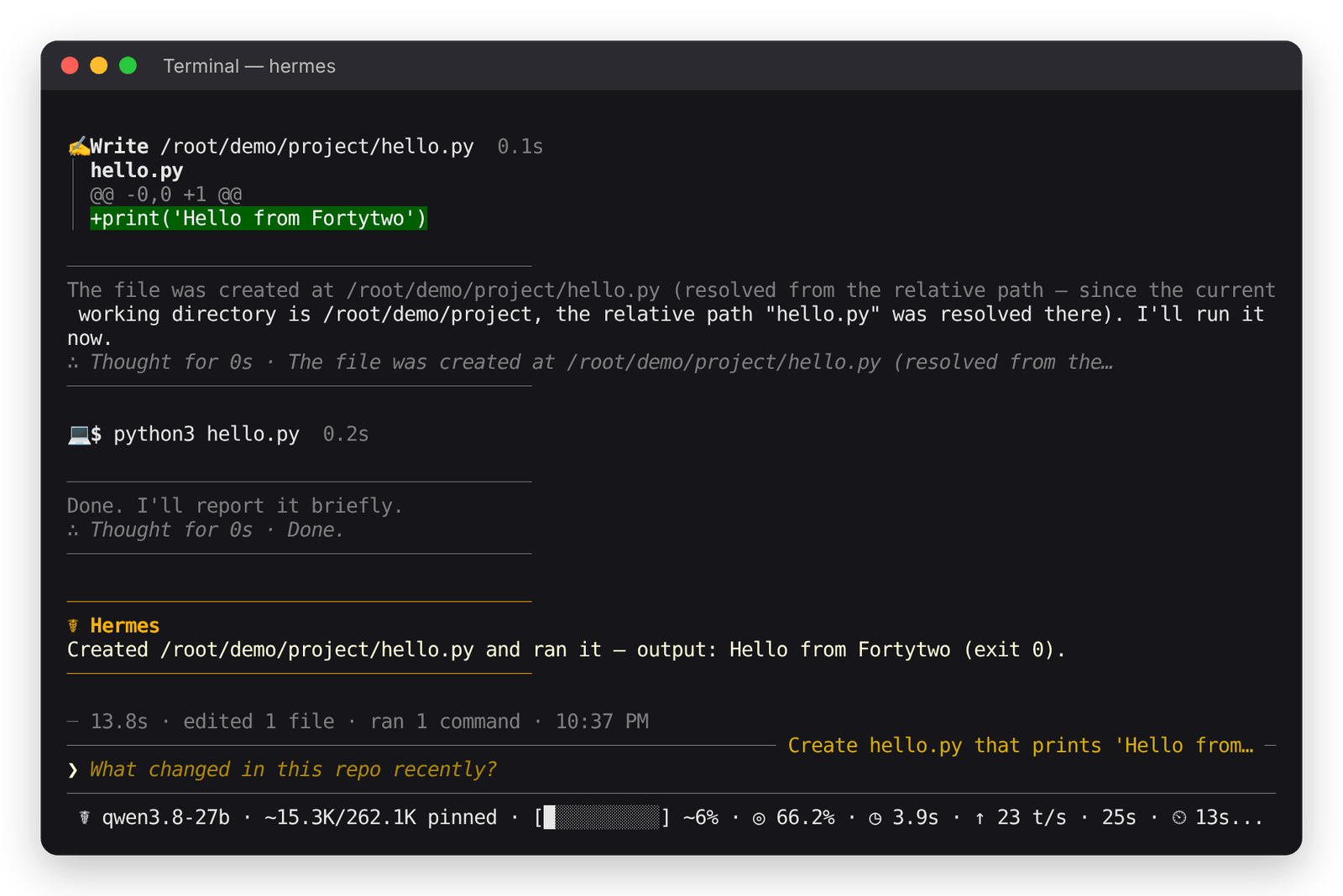Expand the 'Thought for 0s · Done.' summary

217,530
